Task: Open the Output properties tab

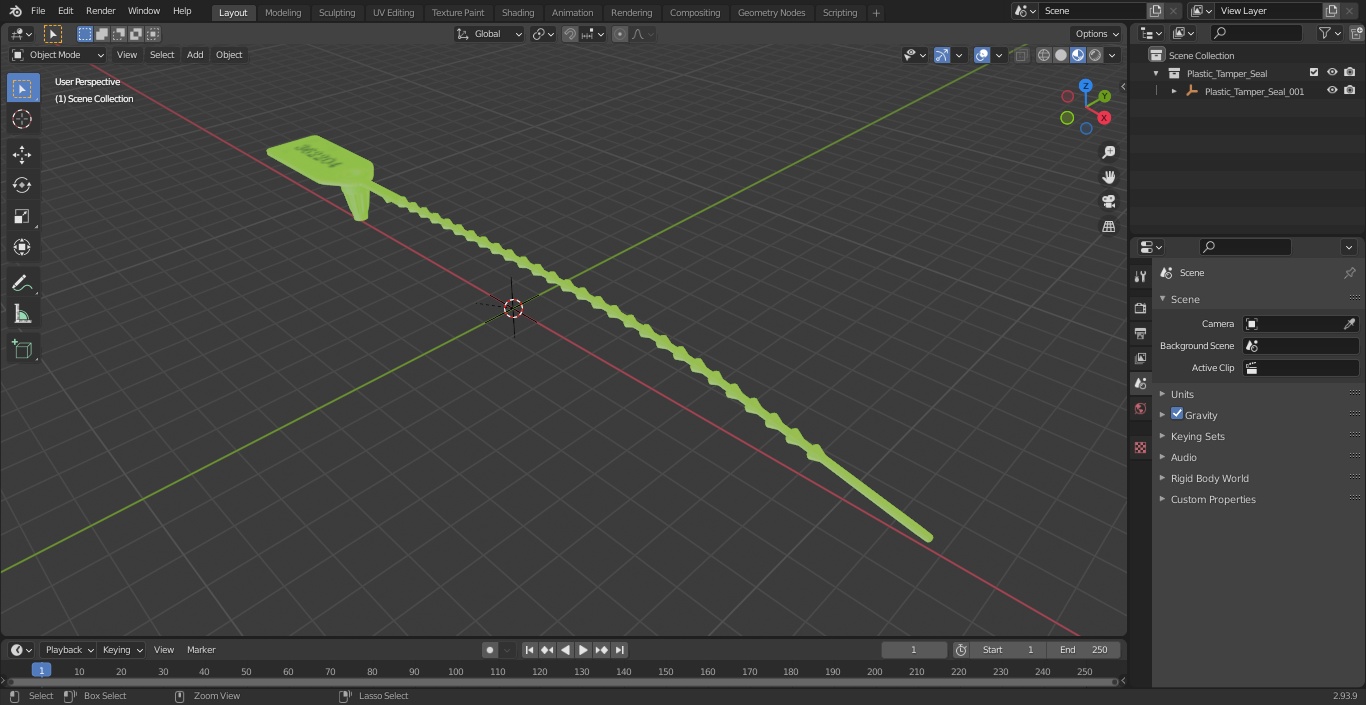Action: (x=1140, y=333)
